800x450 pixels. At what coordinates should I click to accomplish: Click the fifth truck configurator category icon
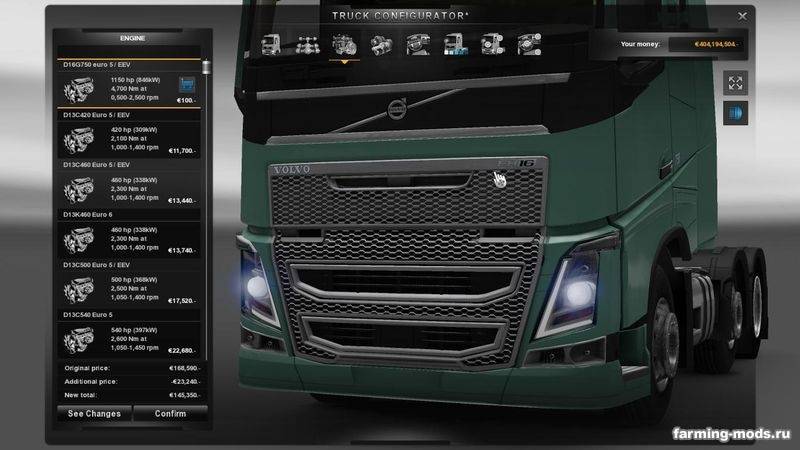coord(417,44)
